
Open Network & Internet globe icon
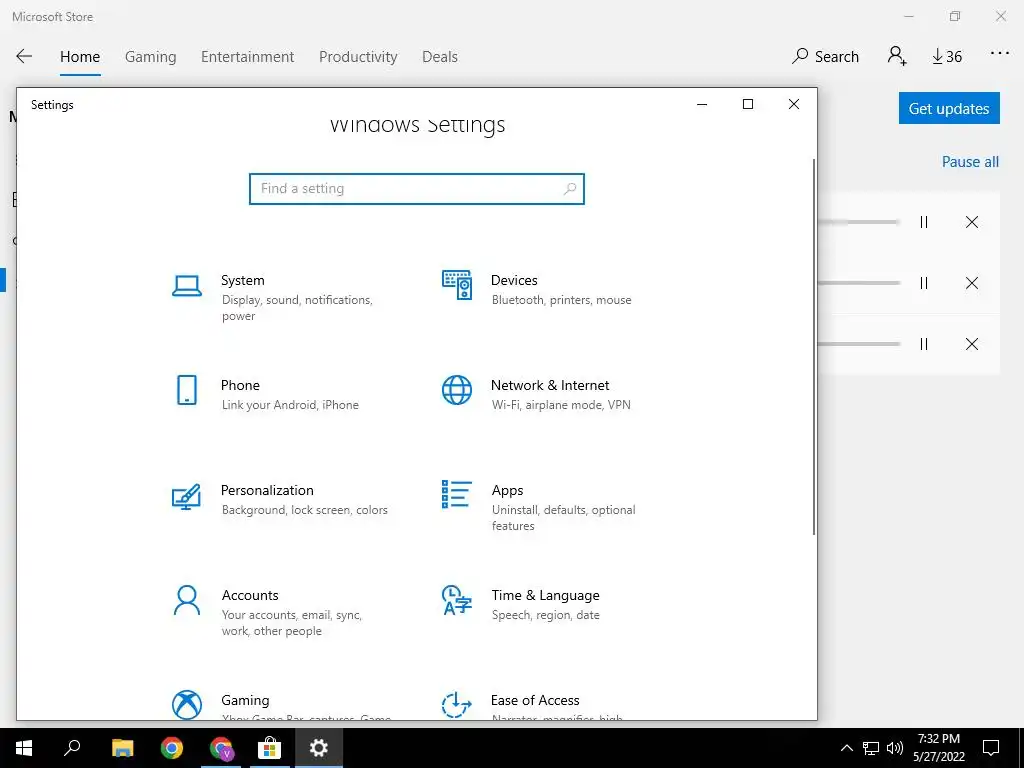click(x=456, y=390)
